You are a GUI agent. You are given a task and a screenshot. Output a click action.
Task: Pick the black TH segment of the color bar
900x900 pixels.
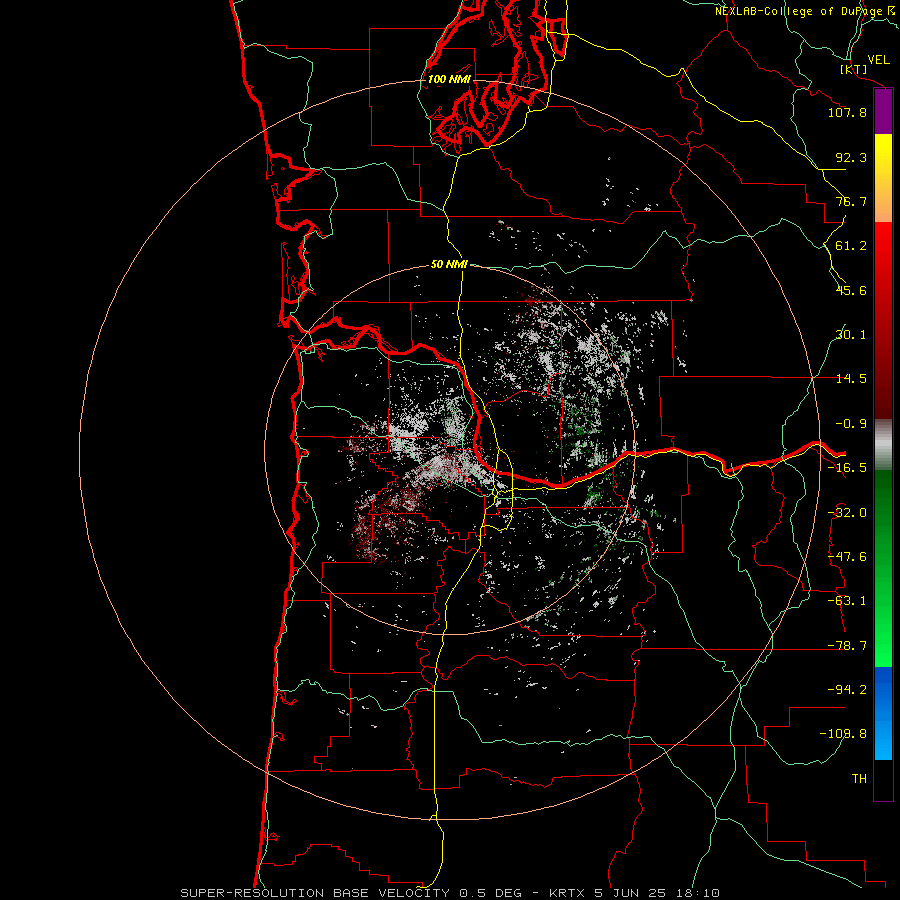[883, 779]
